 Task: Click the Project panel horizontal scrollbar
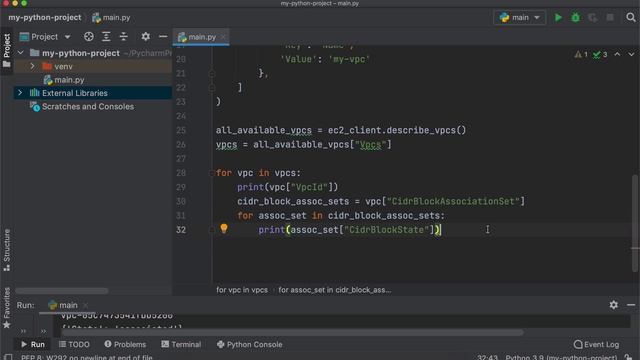pos(62,291)
